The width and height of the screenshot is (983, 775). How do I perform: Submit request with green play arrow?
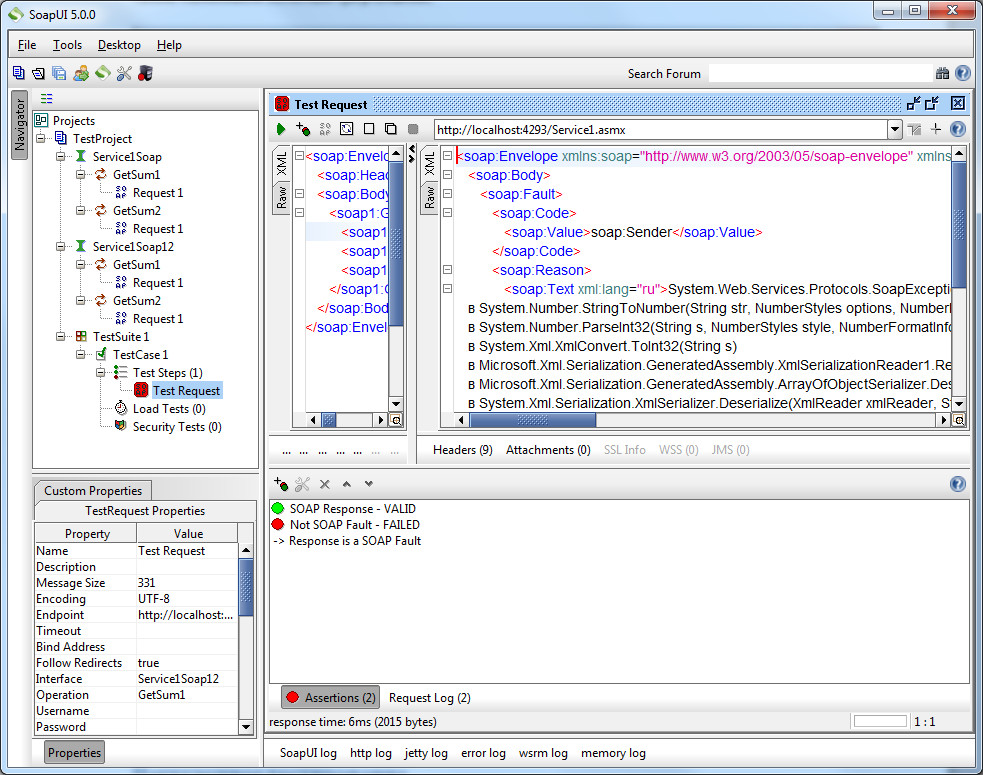coord(281,129)
